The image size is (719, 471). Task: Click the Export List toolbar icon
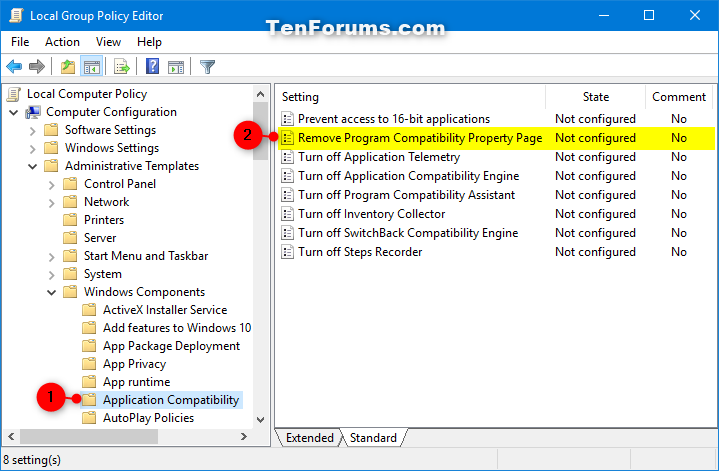(x=122, y=67)
